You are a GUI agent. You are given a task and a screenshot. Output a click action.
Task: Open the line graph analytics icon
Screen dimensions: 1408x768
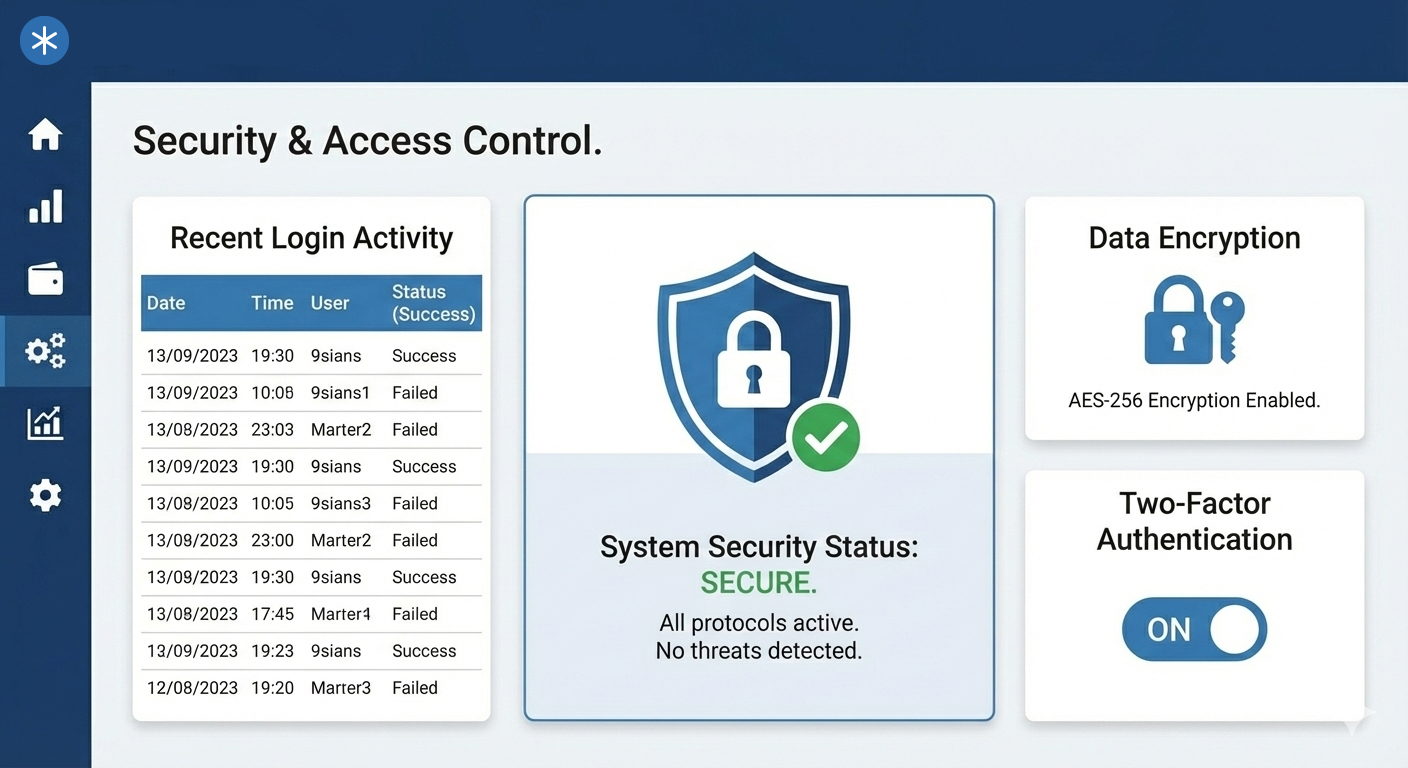tap(45, 423)
